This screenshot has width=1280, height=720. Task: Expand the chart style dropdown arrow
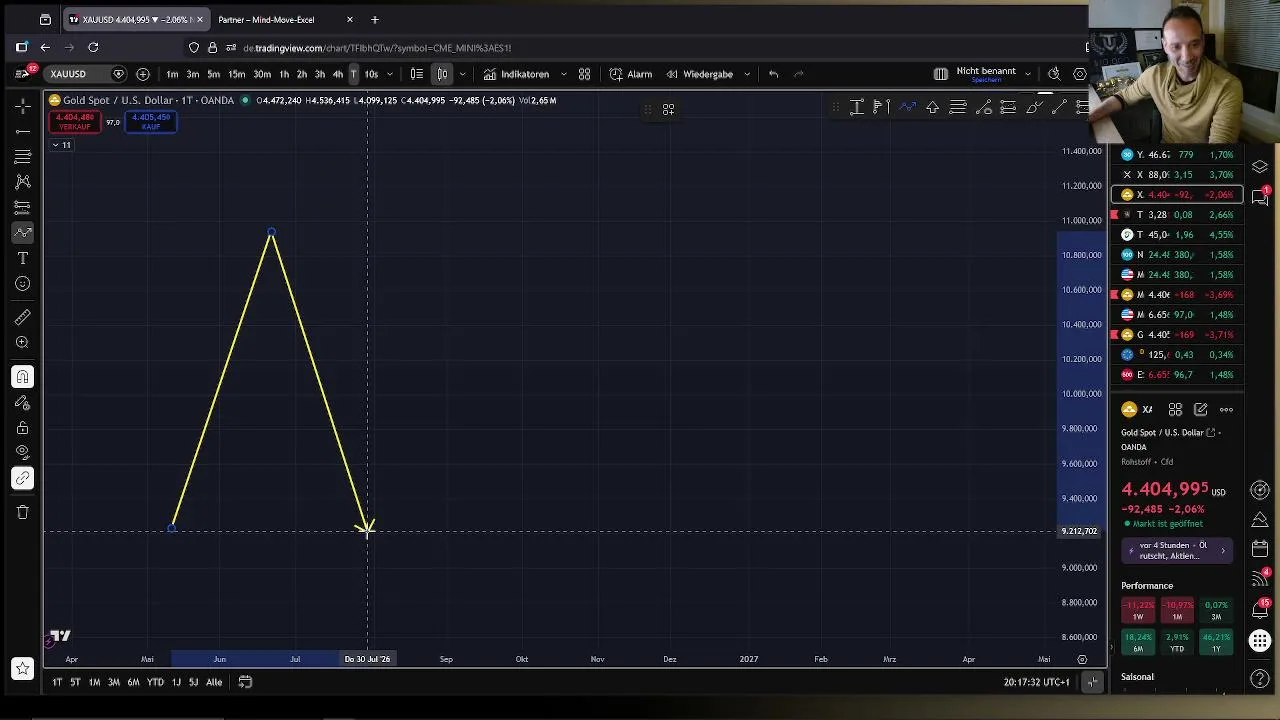coord(462,74)
